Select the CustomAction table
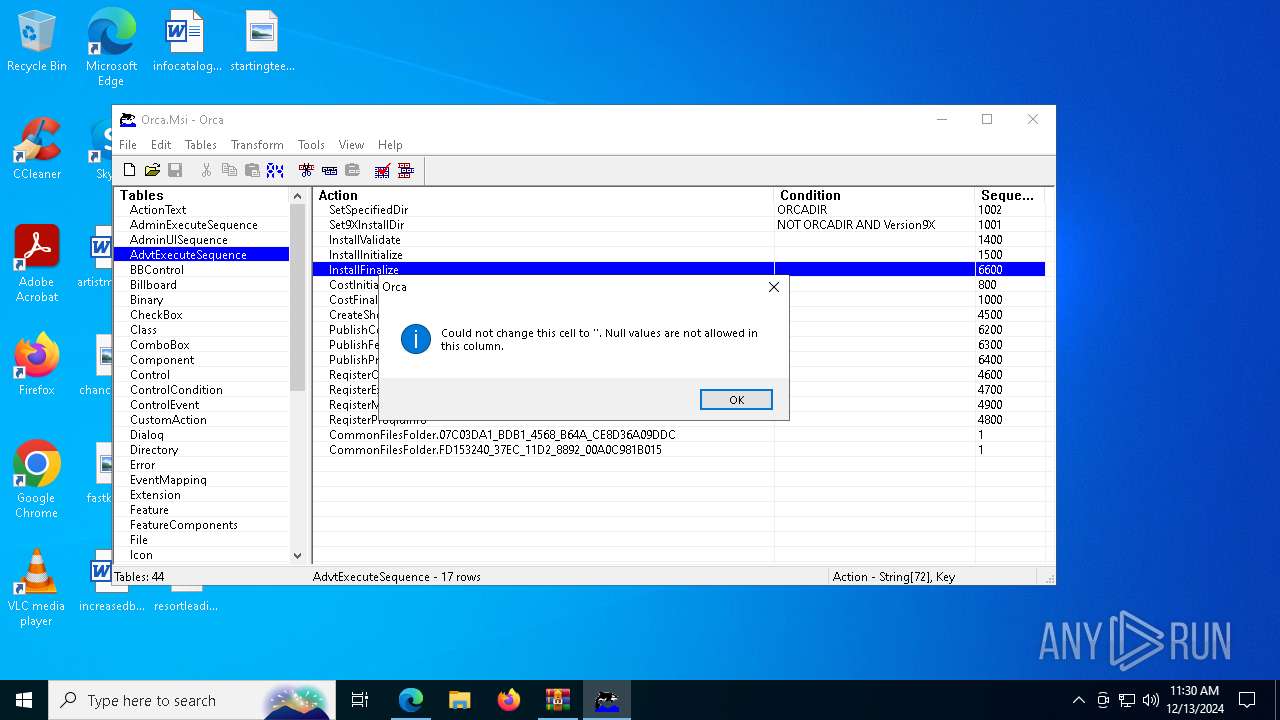 pyautogui.click(x=168, y=420)
